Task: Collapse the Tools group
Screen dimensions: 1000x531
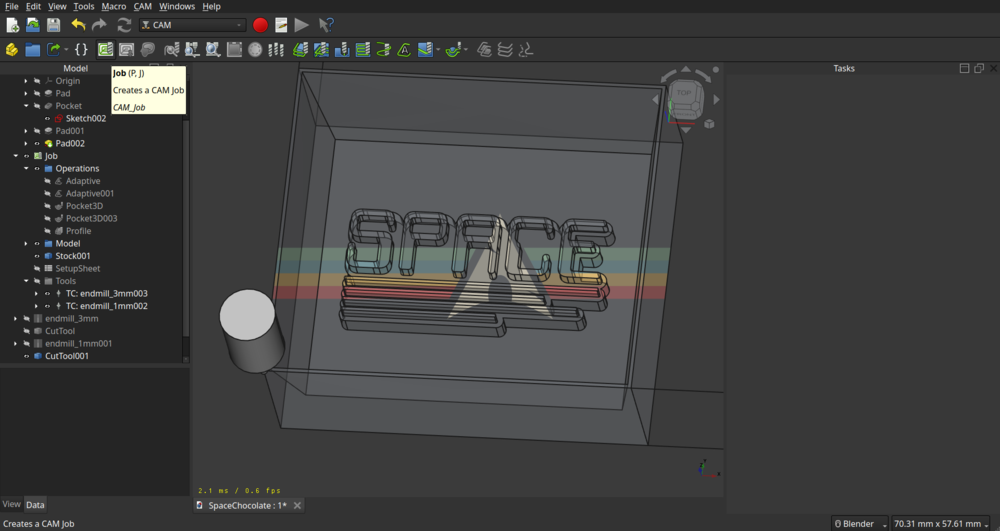Action: (26, 281)
